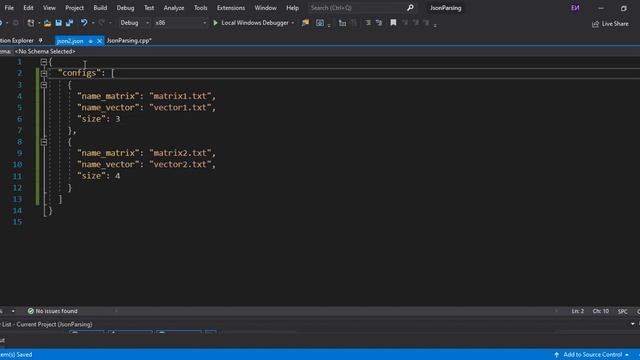The image size is (640, 360).
Task: Click the size value 3
Action: coord(118,119)
